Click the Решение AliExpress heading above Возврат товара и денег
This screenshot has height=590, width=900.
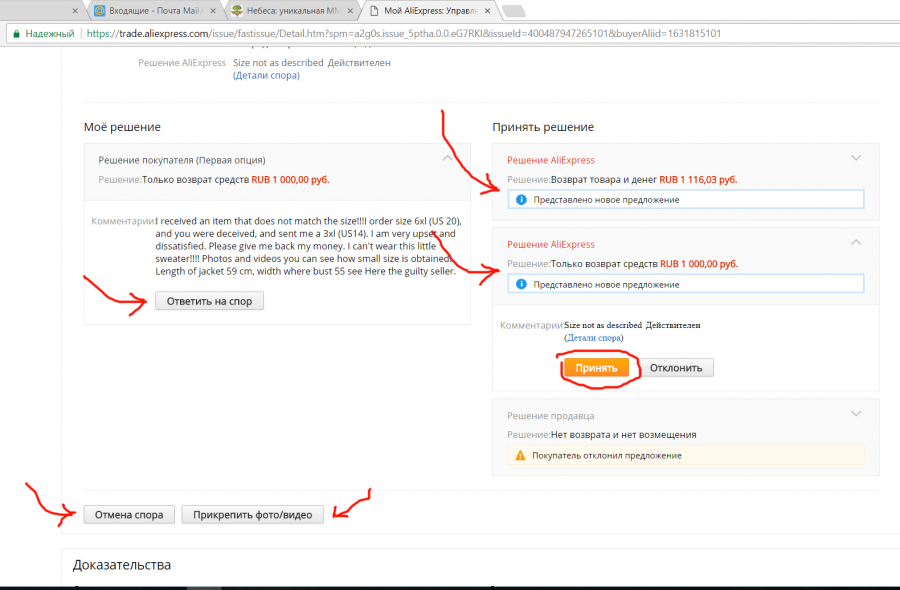(x=550, y=160)
